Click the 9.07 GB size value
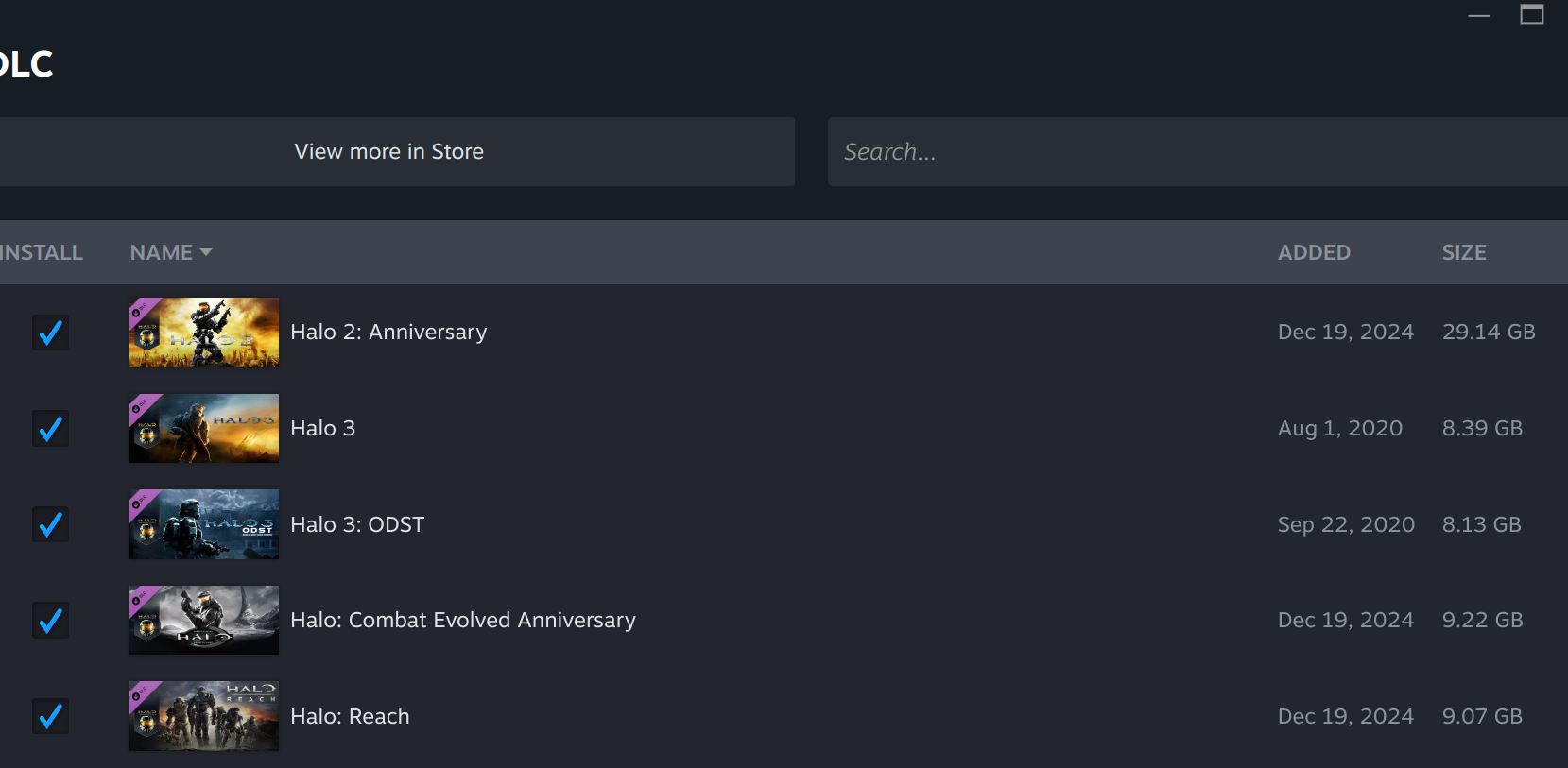 (x=1482, y=716)
